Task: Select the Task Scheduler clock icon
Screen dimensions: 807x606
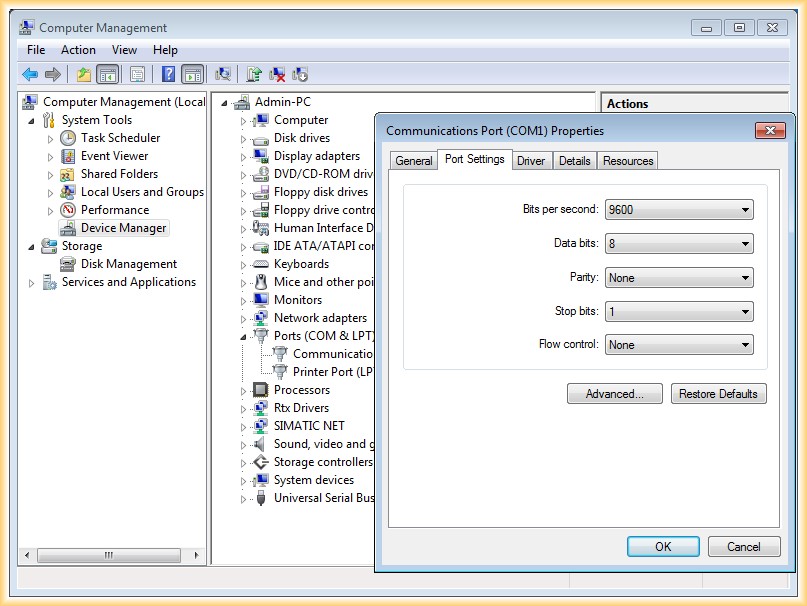Action: (x=68, y=138)
